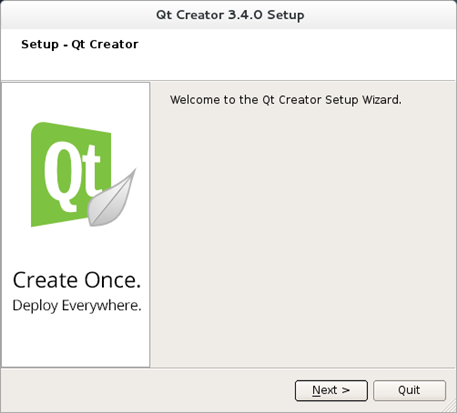Click the "Qt Creator 3.4.0 Setup" title bar
Screen dimensions: 457x413
(x=230, y=15)
